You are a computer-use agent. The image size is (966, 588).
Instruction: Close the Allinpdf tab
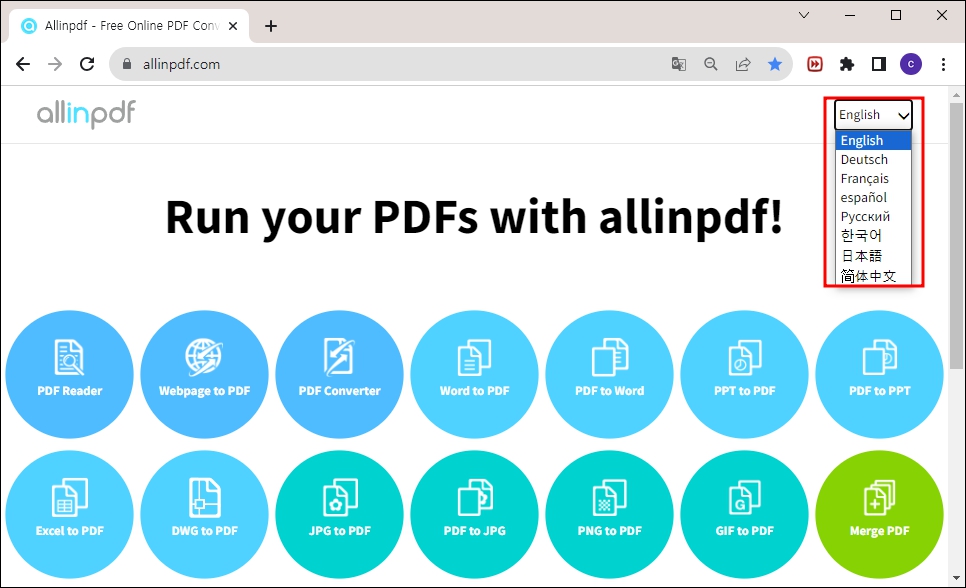click(233, 26)
